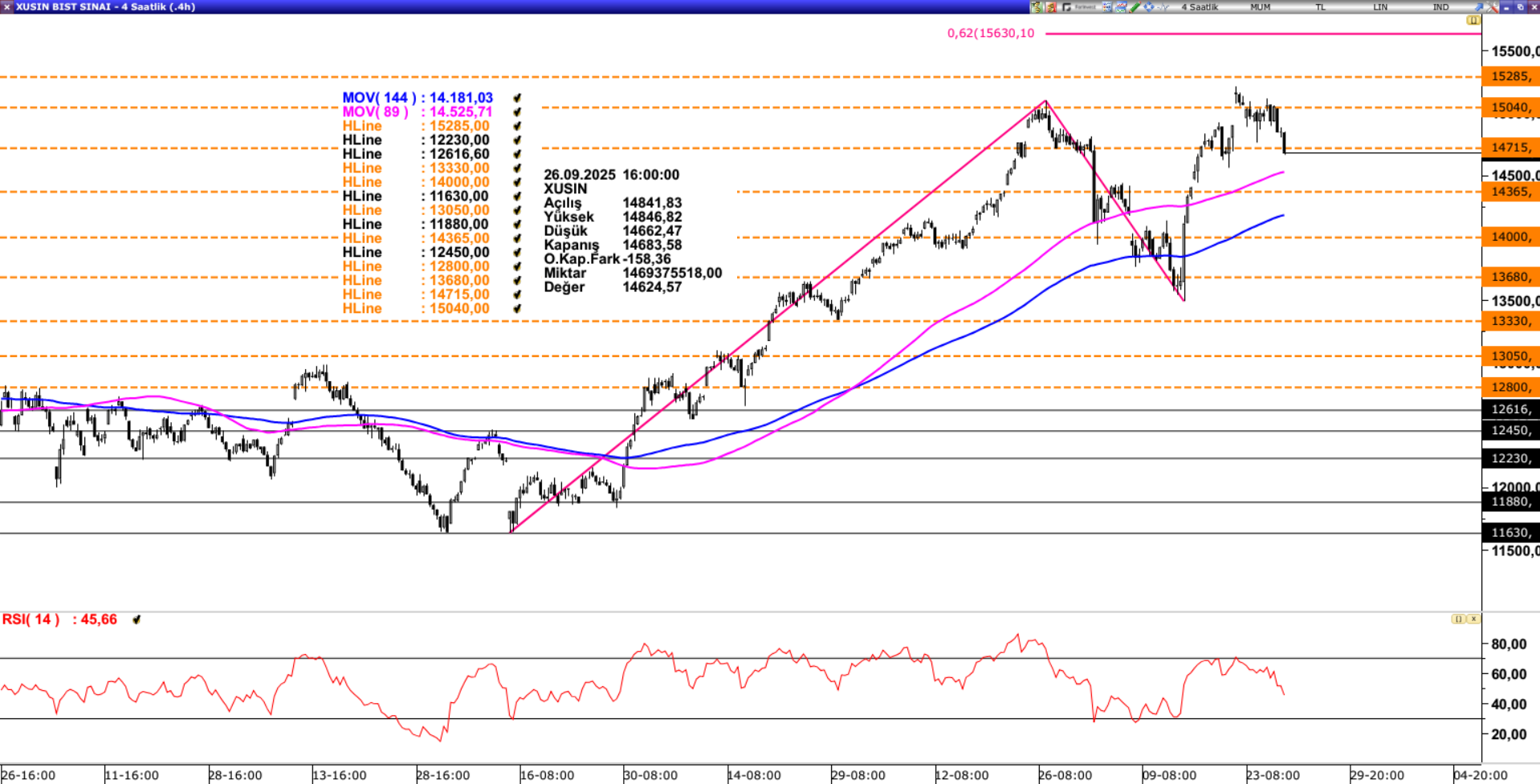Open the IND dropdown in the title bar
The image size is (1540, 784).
click(1441, 7)
